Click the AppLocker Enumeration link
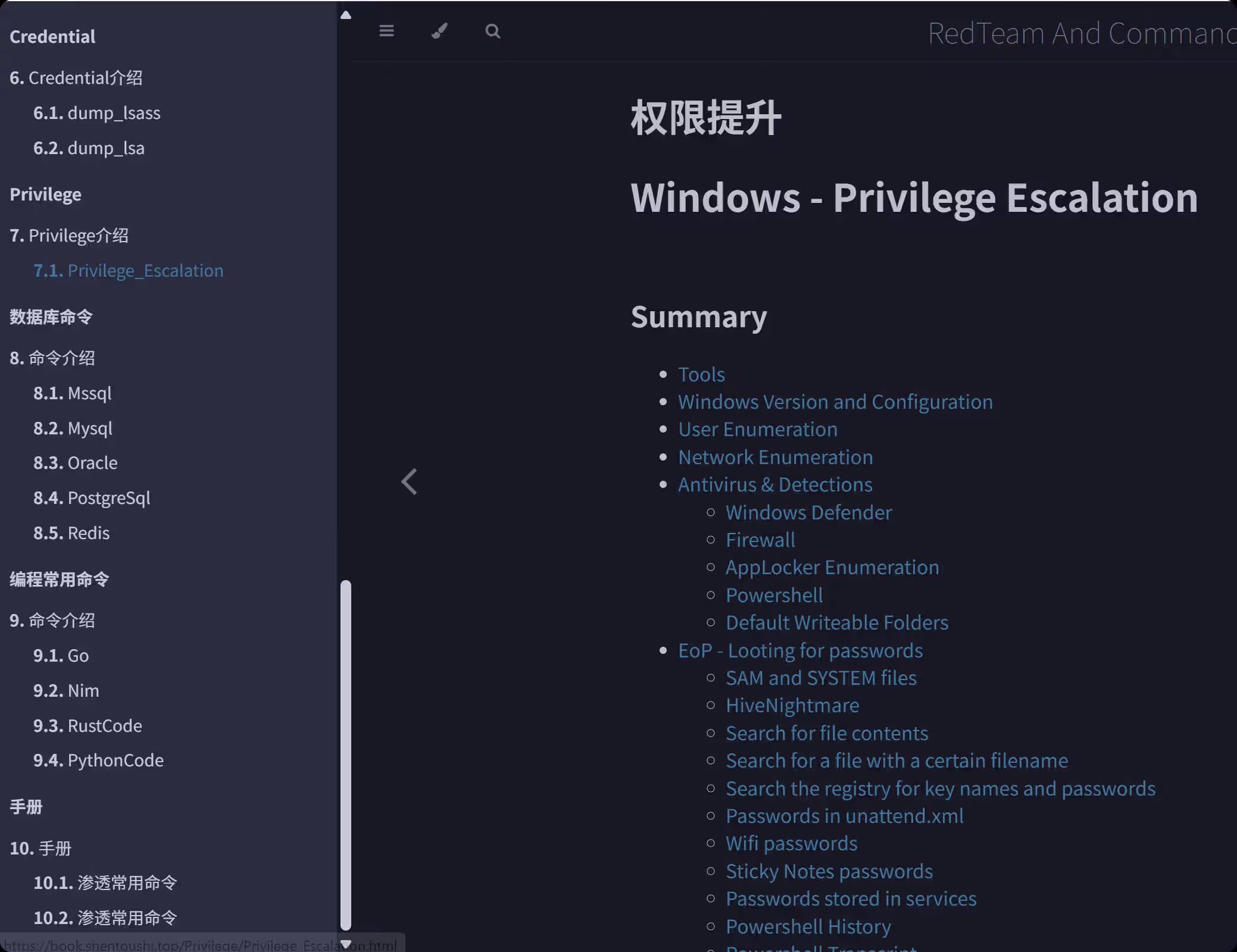 832,568
